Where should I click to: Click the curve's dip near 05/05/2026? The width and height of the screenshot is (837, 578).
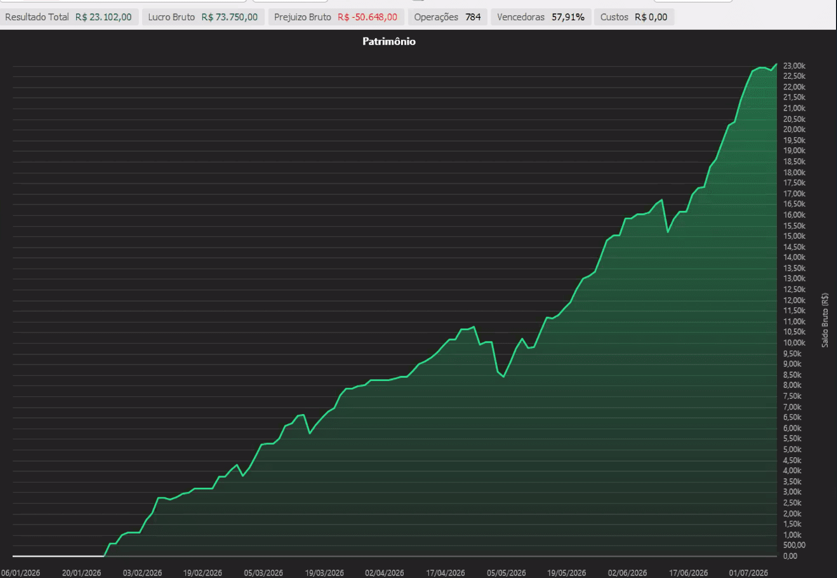pos(503,377)
